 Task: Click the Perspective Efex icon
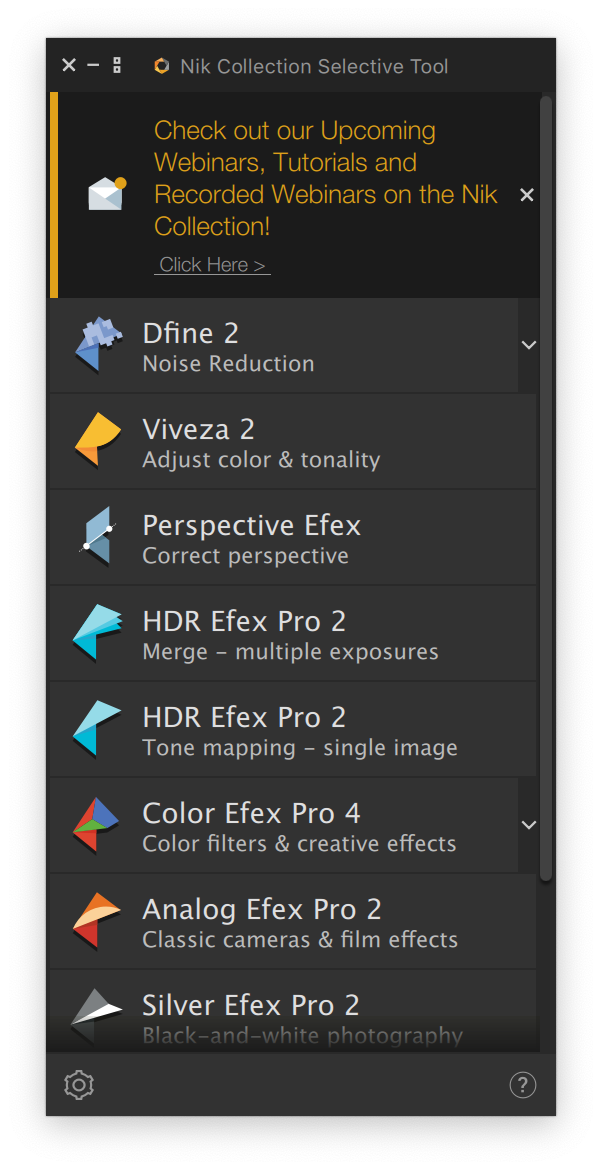point(96,536)
